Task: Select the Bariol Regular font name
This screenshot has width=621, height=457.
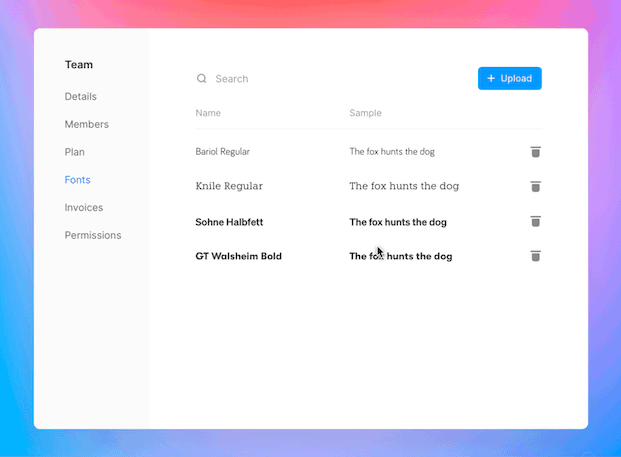Action: click(223, 152)
